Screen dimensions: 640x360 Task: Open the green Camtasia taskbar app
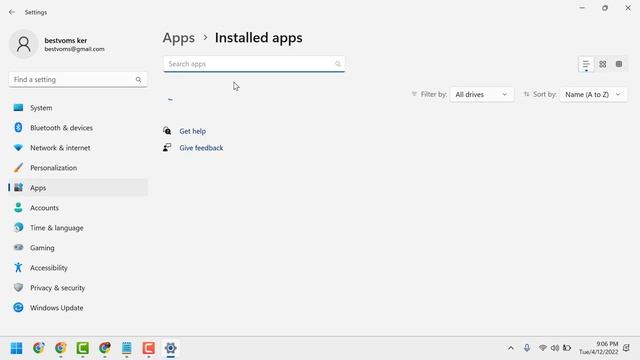pyautogui.click(x=82, y=348)
